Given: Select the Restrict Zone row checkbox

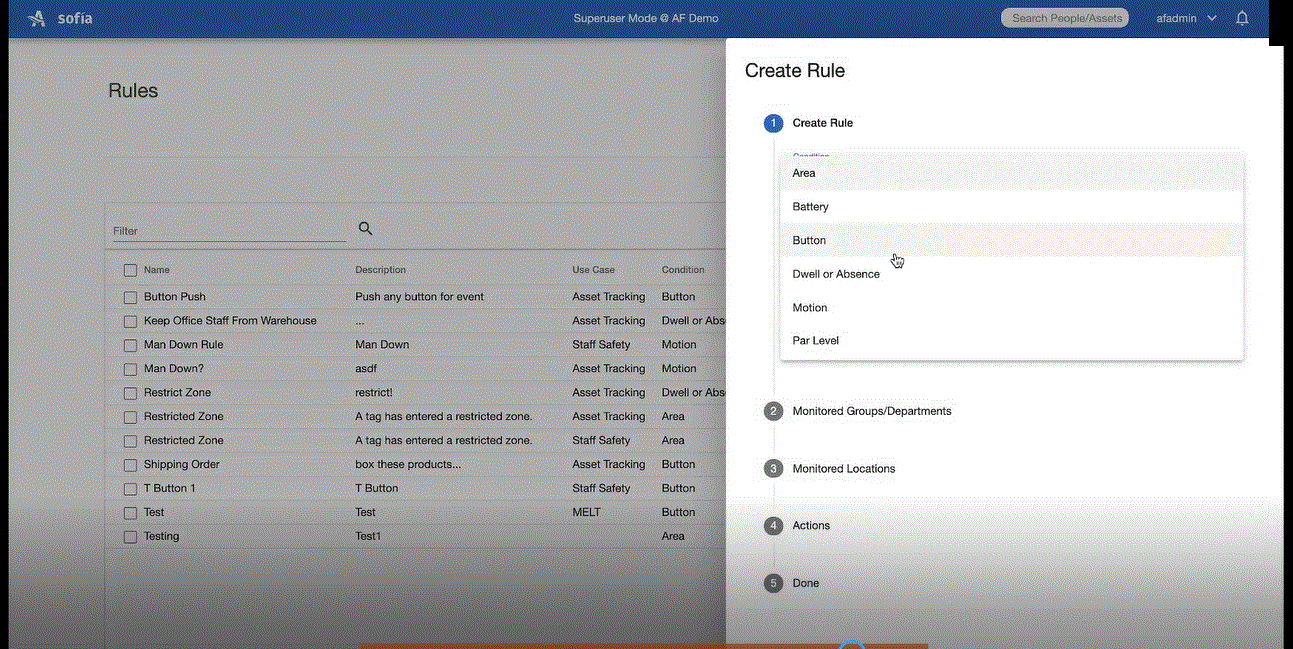Looking at the screenshot, I should 130,393.
